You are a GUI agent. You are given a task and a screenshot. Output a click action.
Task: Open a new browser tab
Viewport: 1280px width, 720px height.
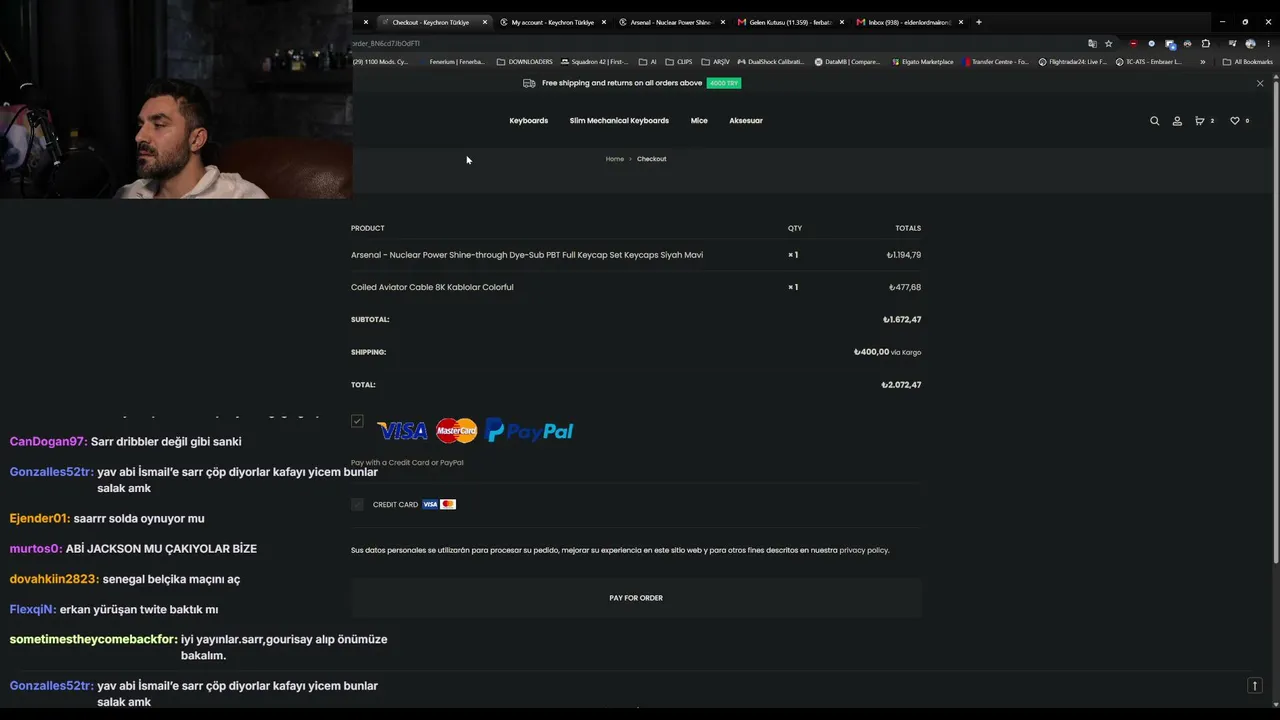click(x=979, y=22)
